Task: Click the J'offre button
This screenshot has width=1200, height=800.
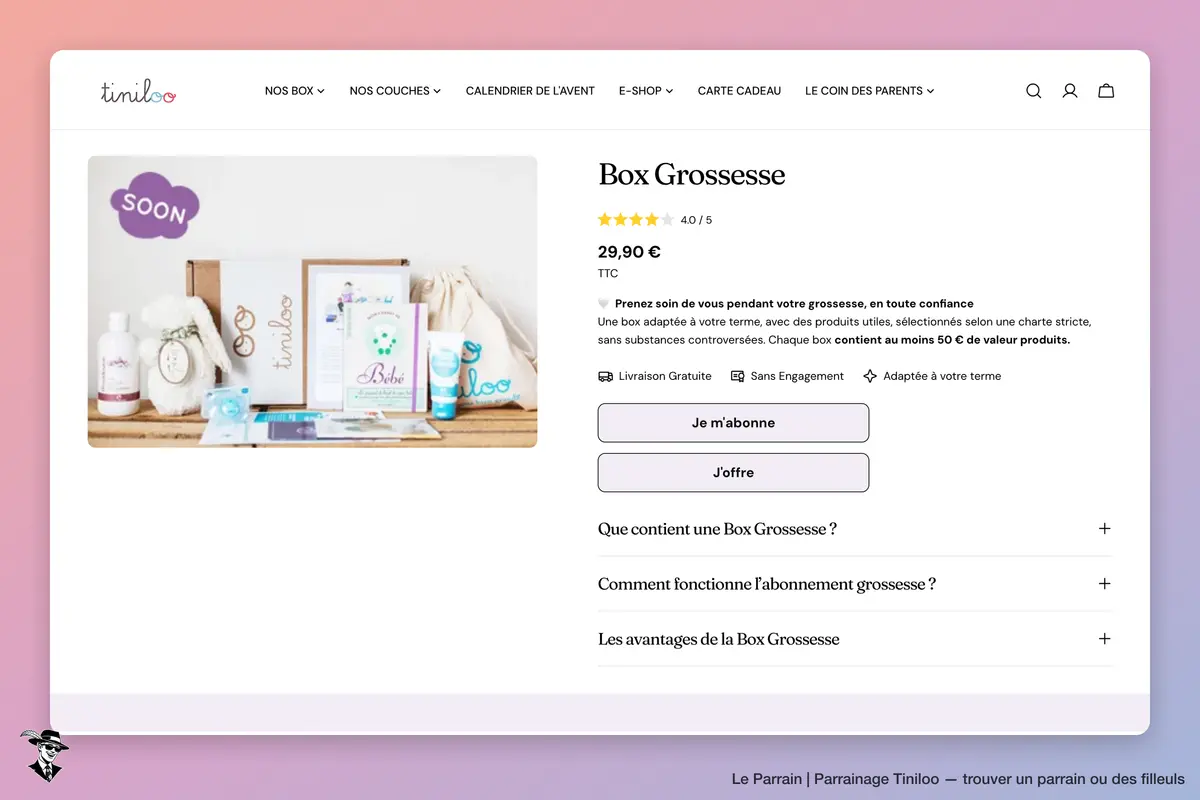Action: point(733,473)
